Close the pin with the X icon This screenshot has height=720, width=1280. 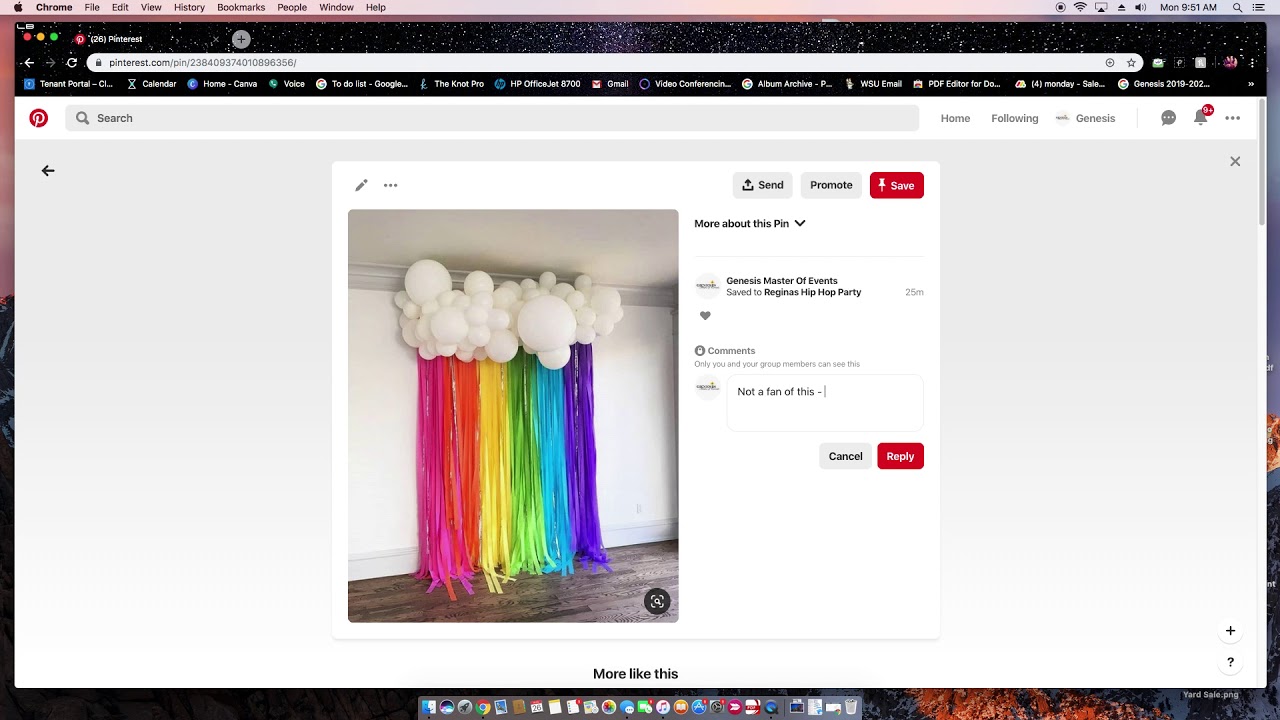coord(1235,161)
